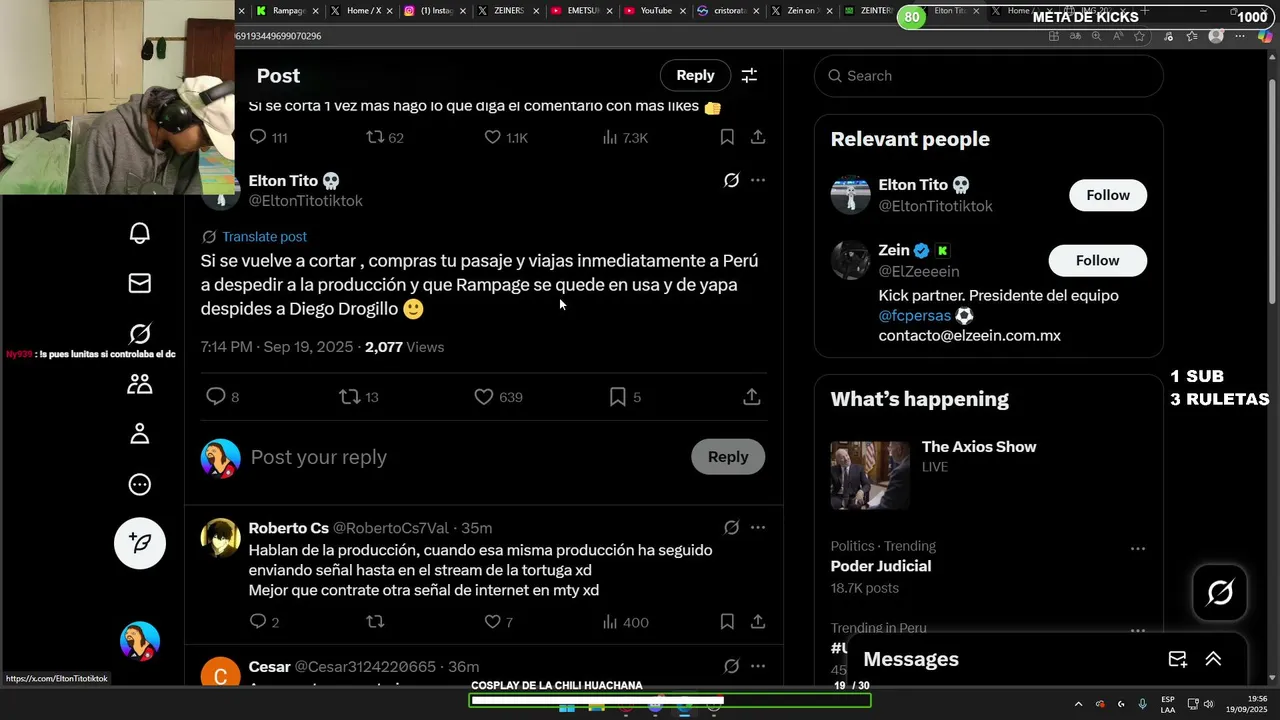Screen dimensions: 1280x720
Task: Favorite this page star in address bar
Action: 1140,36
